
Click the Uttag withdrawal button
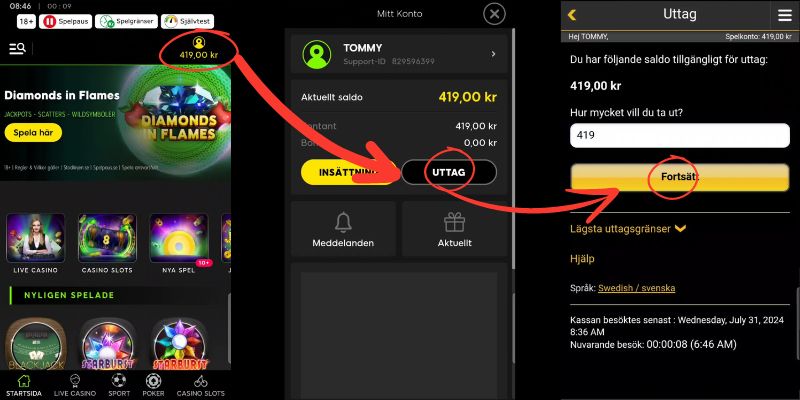[x=449, y=172]
